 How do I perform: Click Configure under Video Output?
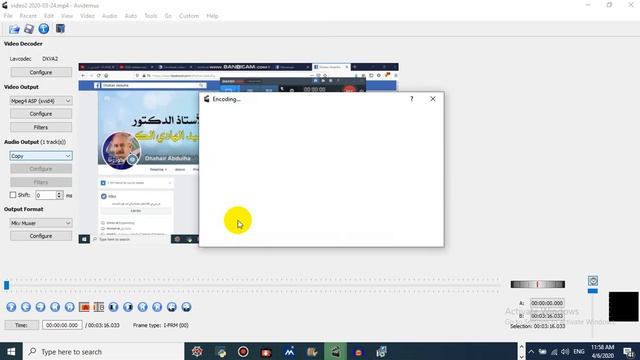point(41,114)
